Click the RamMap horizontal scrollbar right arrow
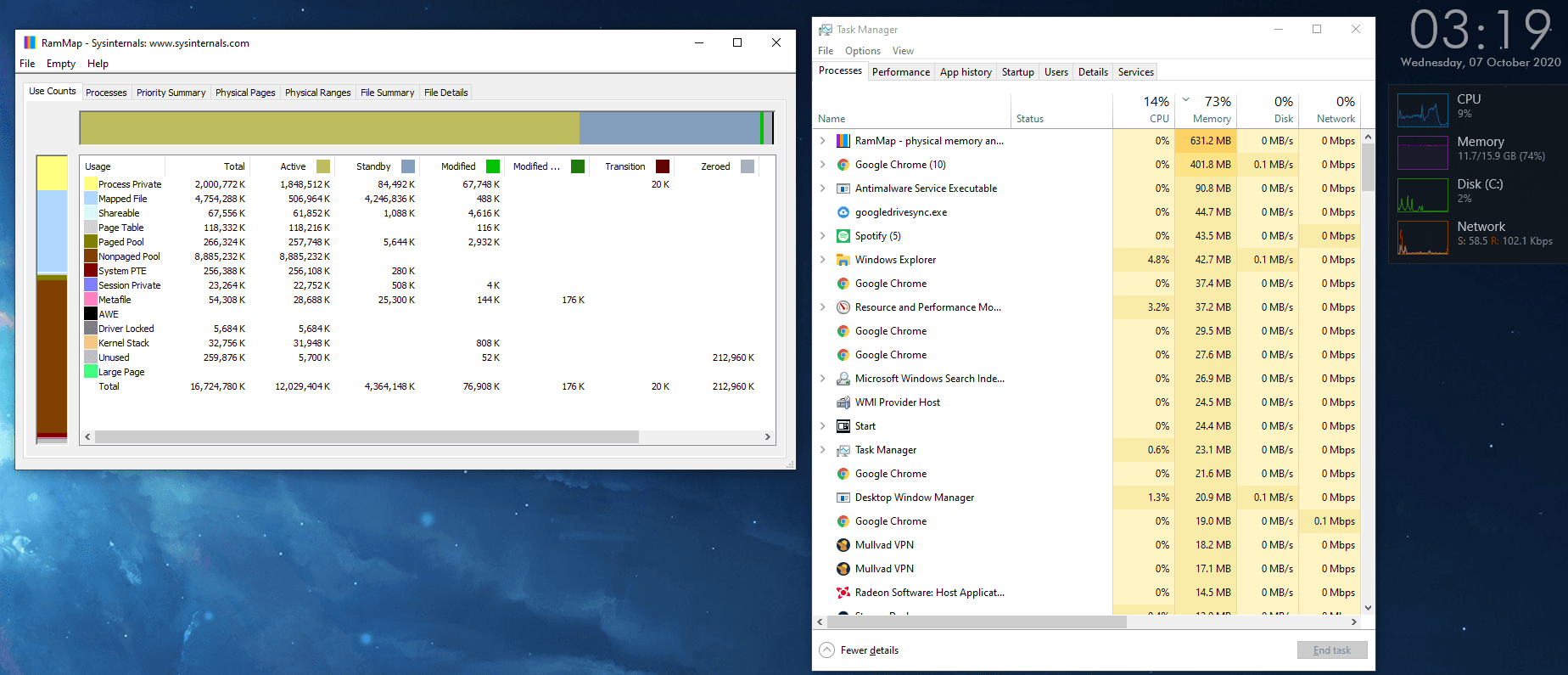 768,437
